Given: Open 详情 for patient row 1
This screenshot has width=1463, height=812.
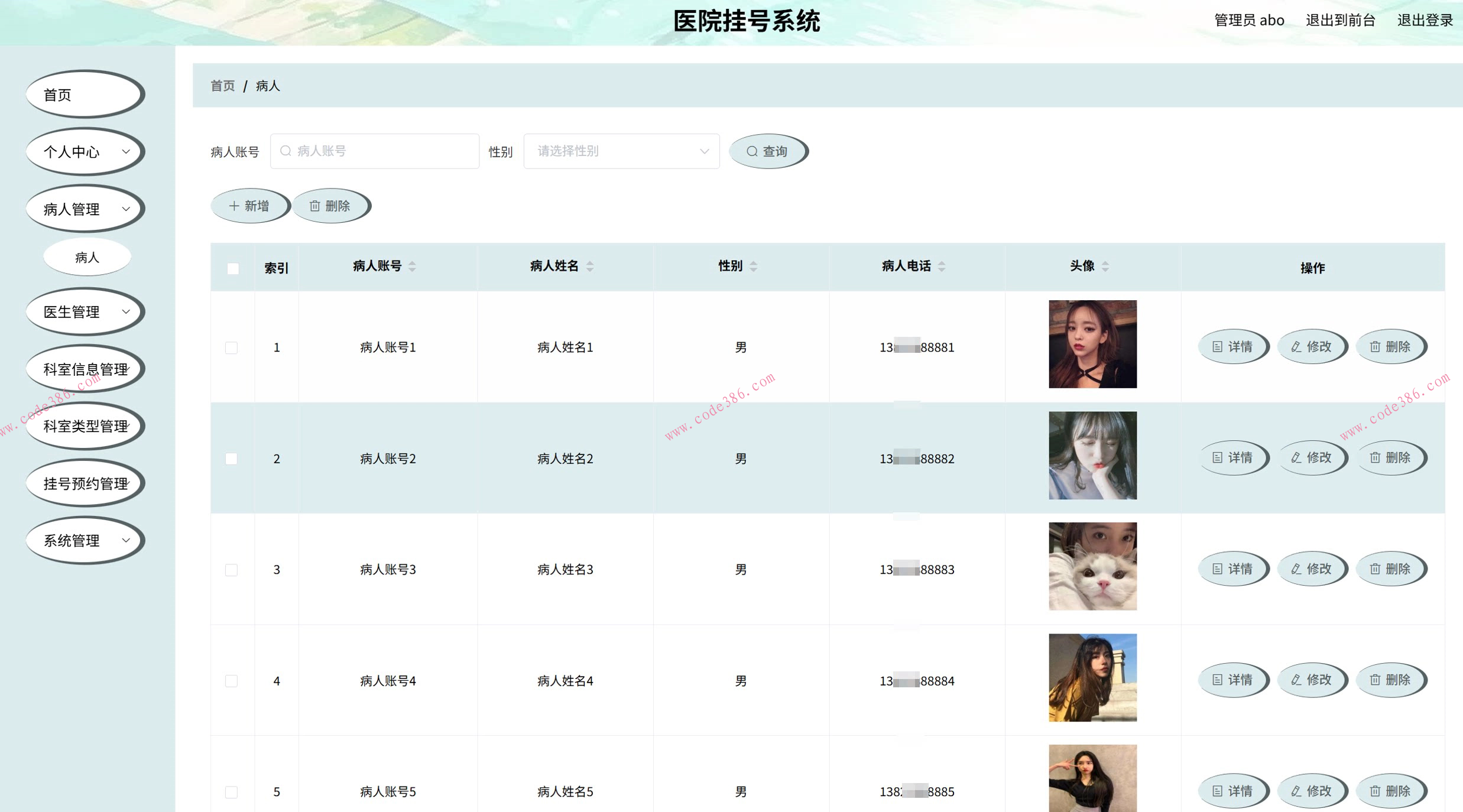Looking at the screenshot, I should 1232,347.
